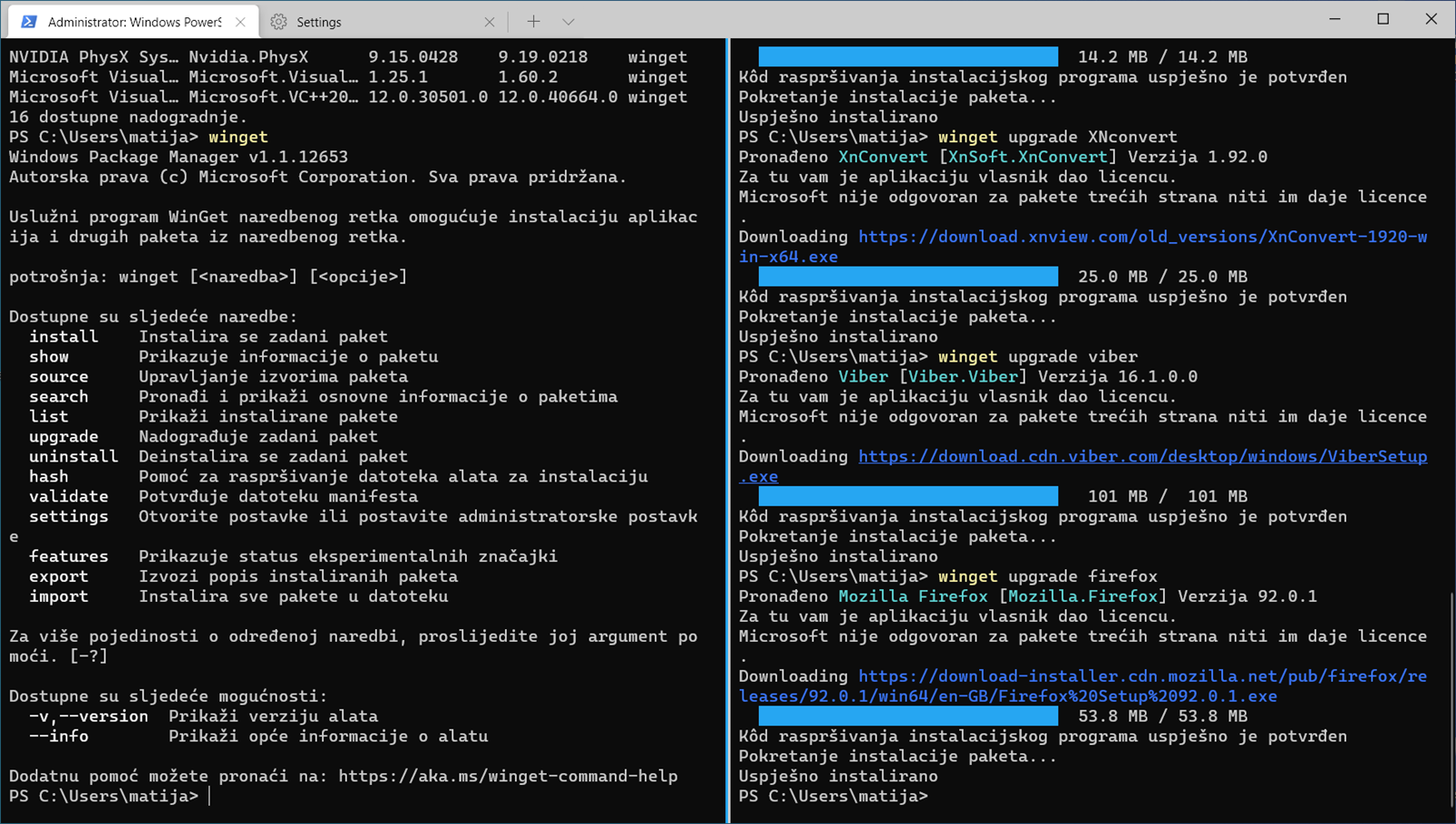Close the Settings tab

coord(489,22)
